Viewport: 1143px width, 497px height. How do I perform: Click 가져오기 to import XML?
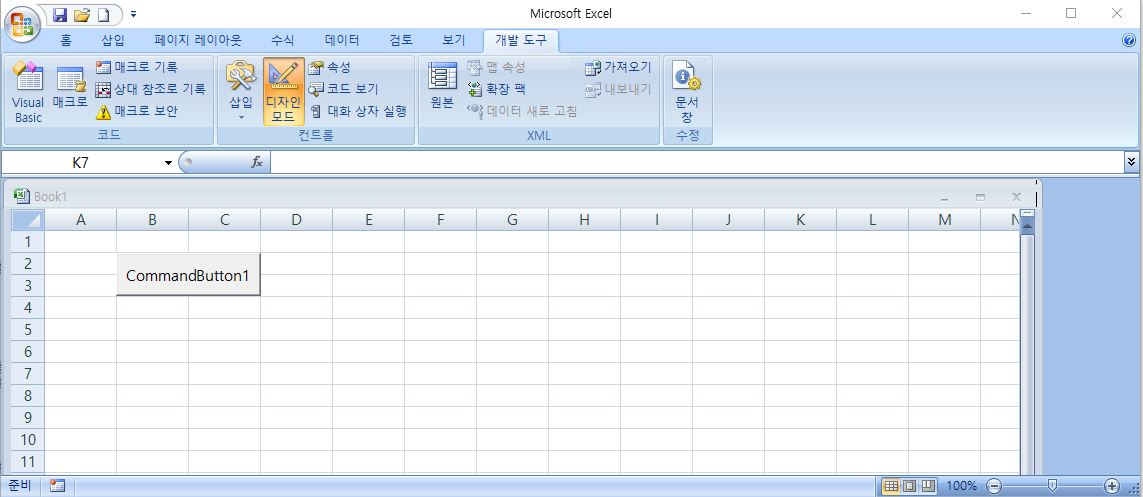click(x=618, y=67)
